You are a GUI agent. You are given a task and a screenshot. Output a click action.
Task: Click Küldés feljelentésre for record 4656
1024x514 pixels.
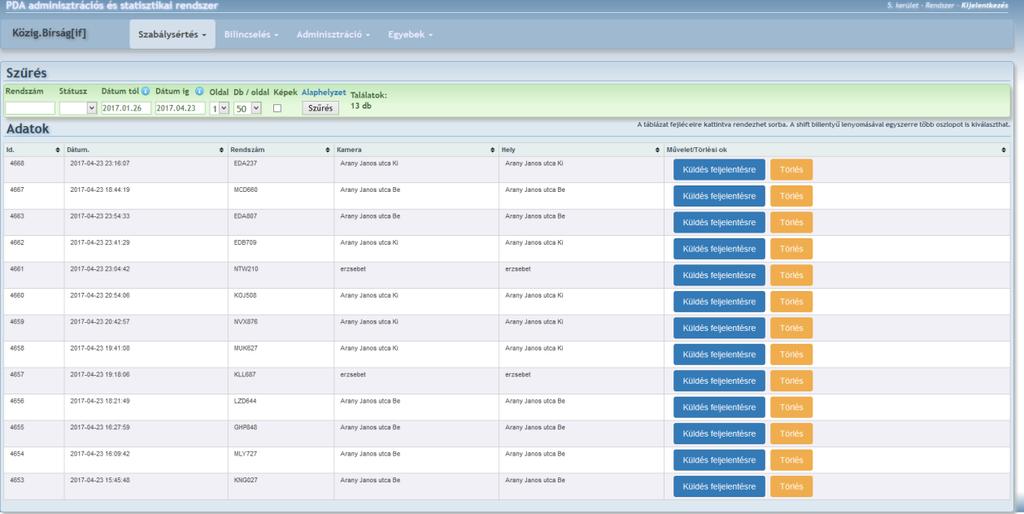point(719,408)
